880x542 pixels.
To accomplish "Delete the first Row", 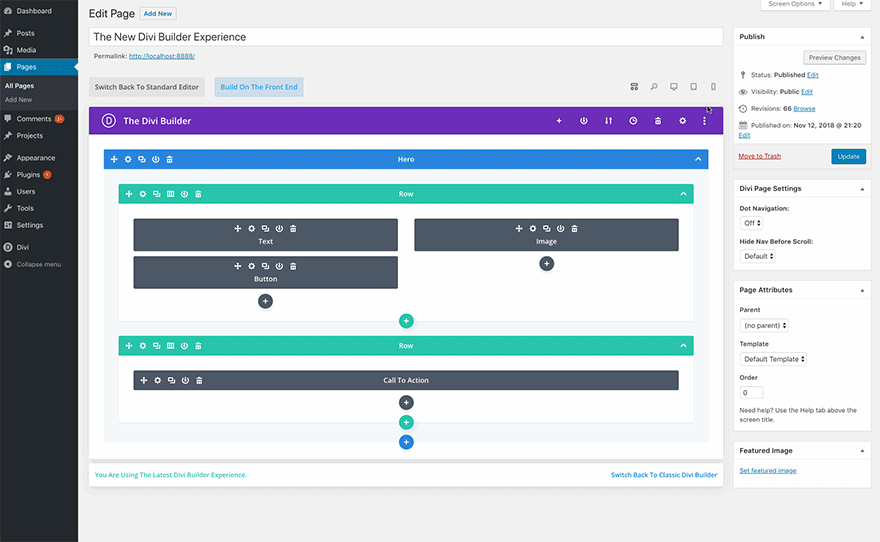I will [x=198, y=194].
